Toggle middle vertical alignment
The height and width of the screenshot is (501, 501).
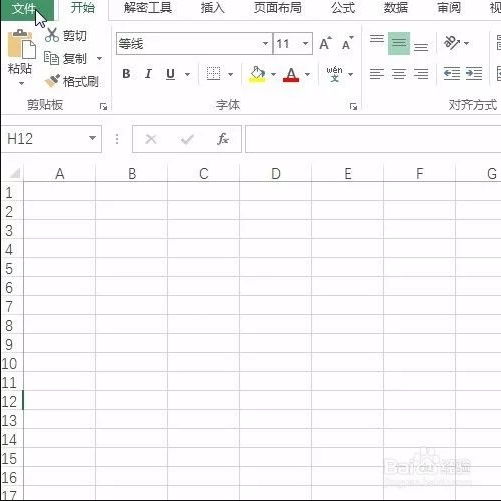(x=399, y=43)
